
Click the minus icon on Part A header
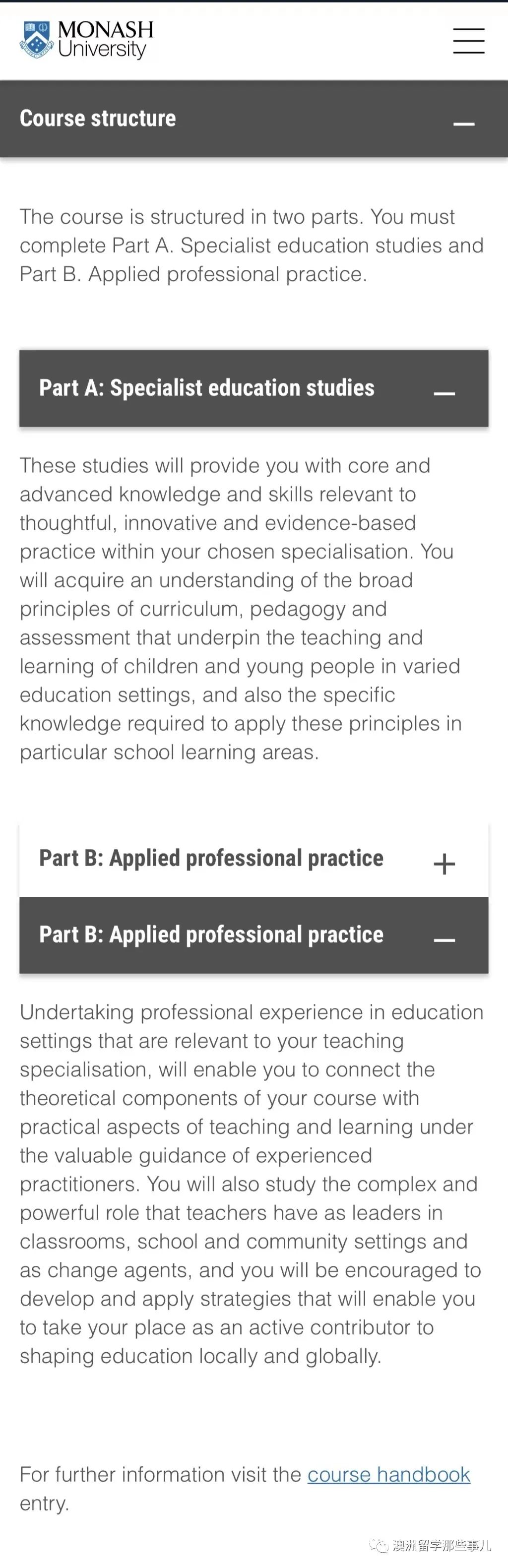click(444, 393)
